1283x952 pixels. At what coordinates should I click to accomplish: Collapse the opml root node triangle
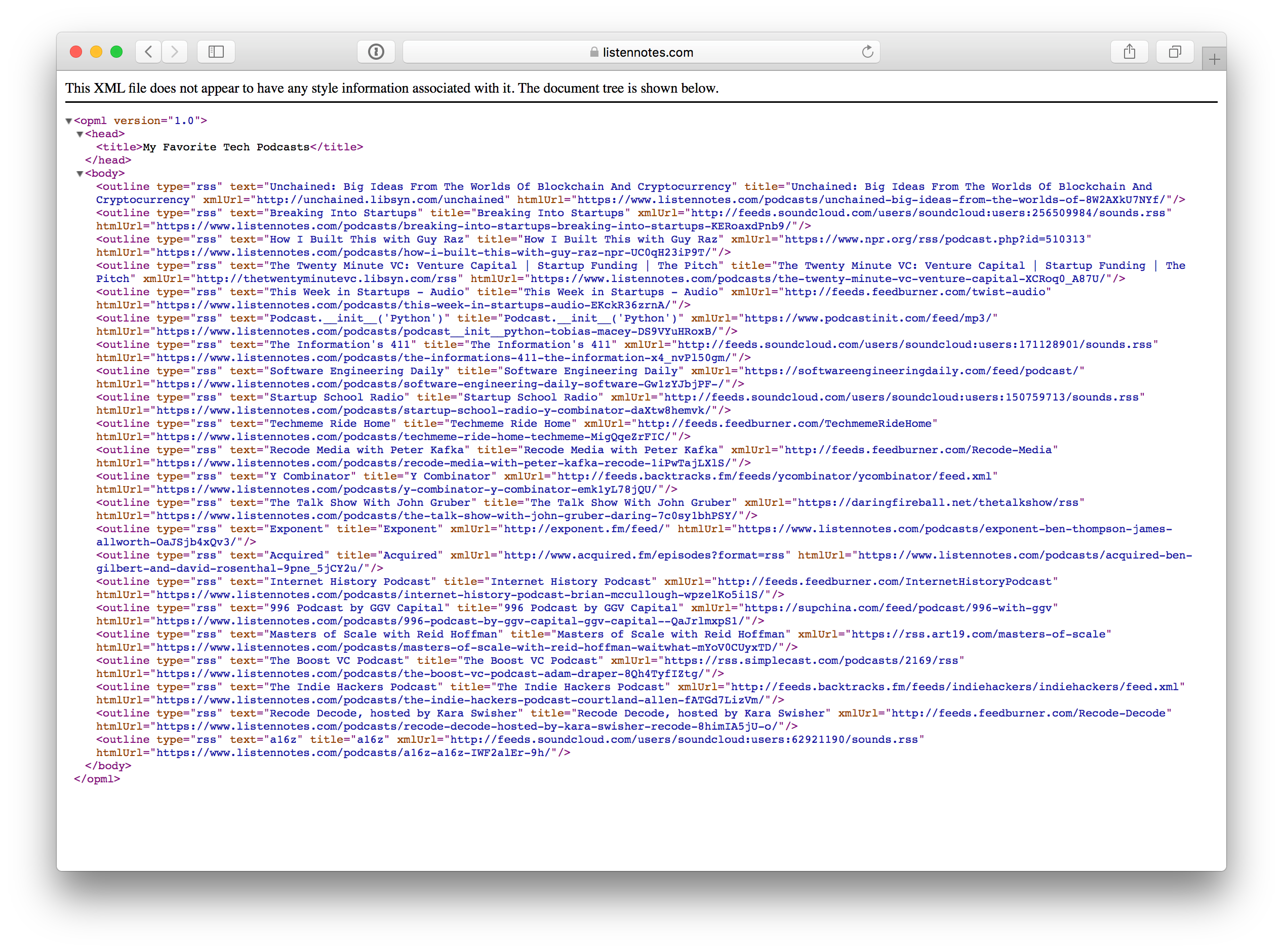point(68,121)
